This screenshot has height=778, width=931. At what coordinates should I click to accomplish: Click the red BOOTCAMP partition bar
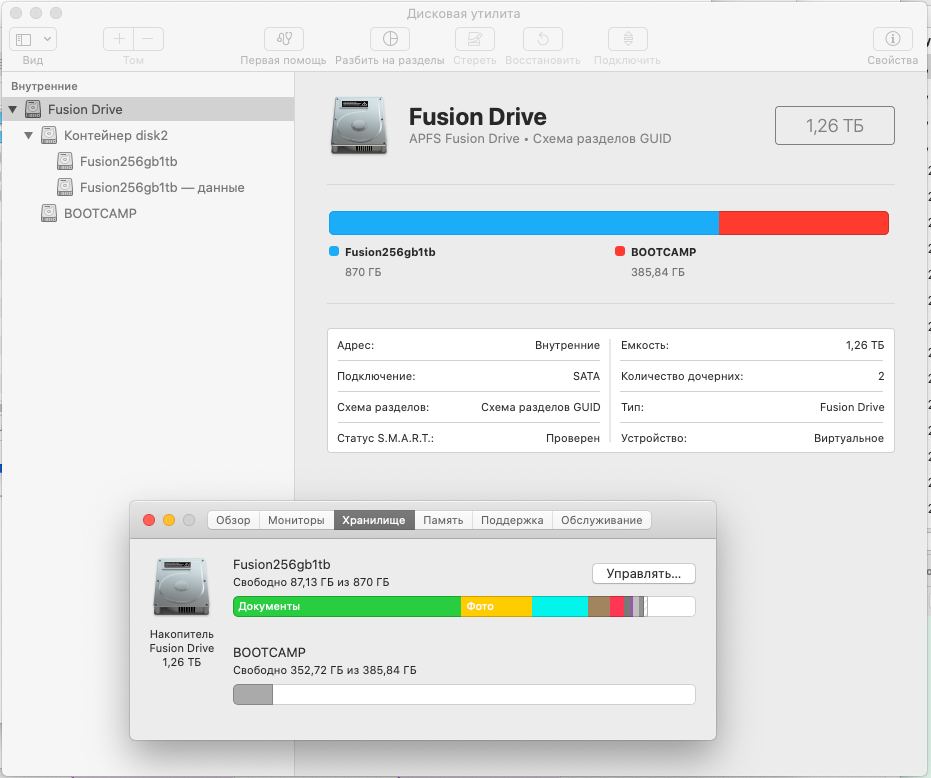click(804, 223)
